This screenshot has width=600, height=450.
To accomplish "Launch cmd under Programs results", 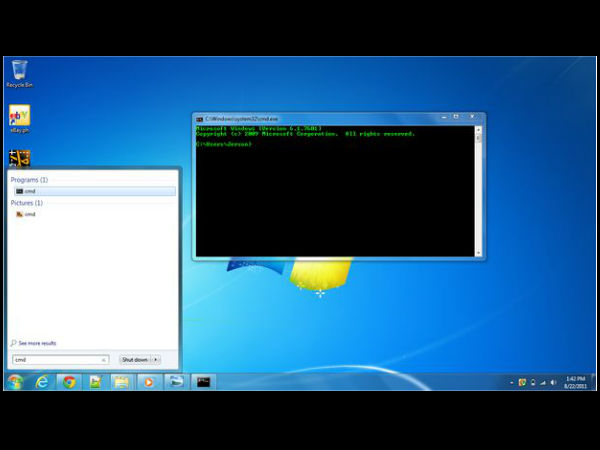I will tap(95, 191).
